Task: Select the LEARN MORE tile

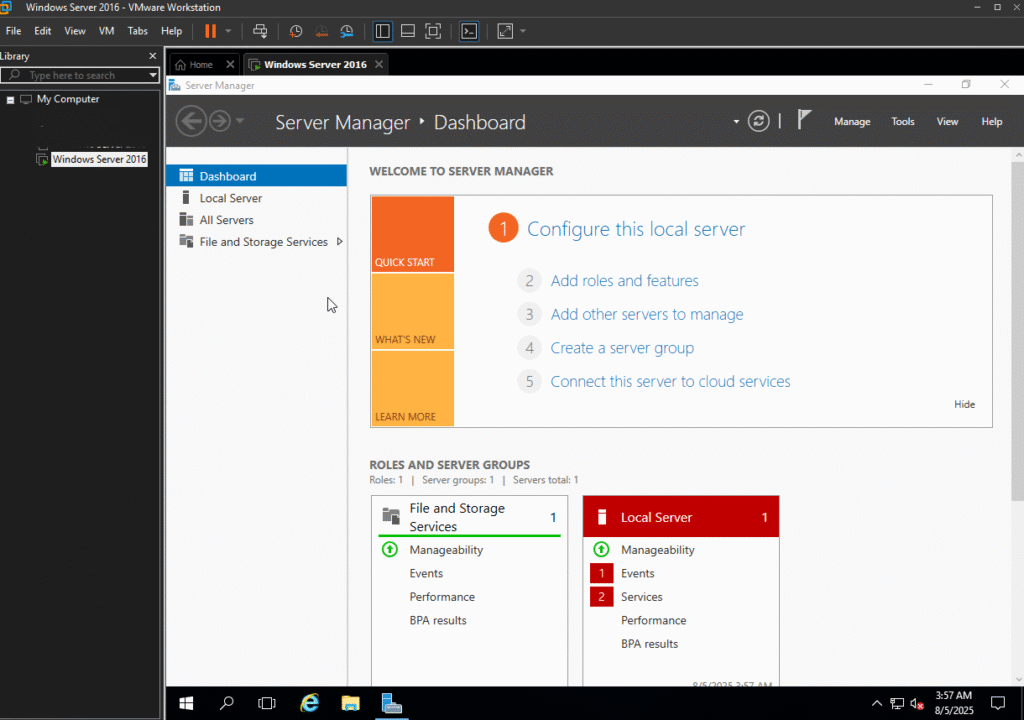Action: [x=413, y=389]
